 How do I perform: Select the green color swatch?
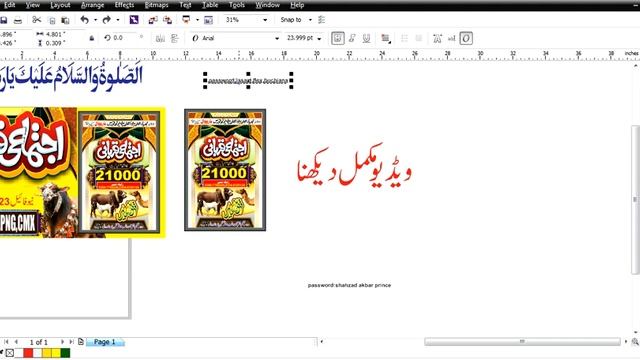point(65,353)
